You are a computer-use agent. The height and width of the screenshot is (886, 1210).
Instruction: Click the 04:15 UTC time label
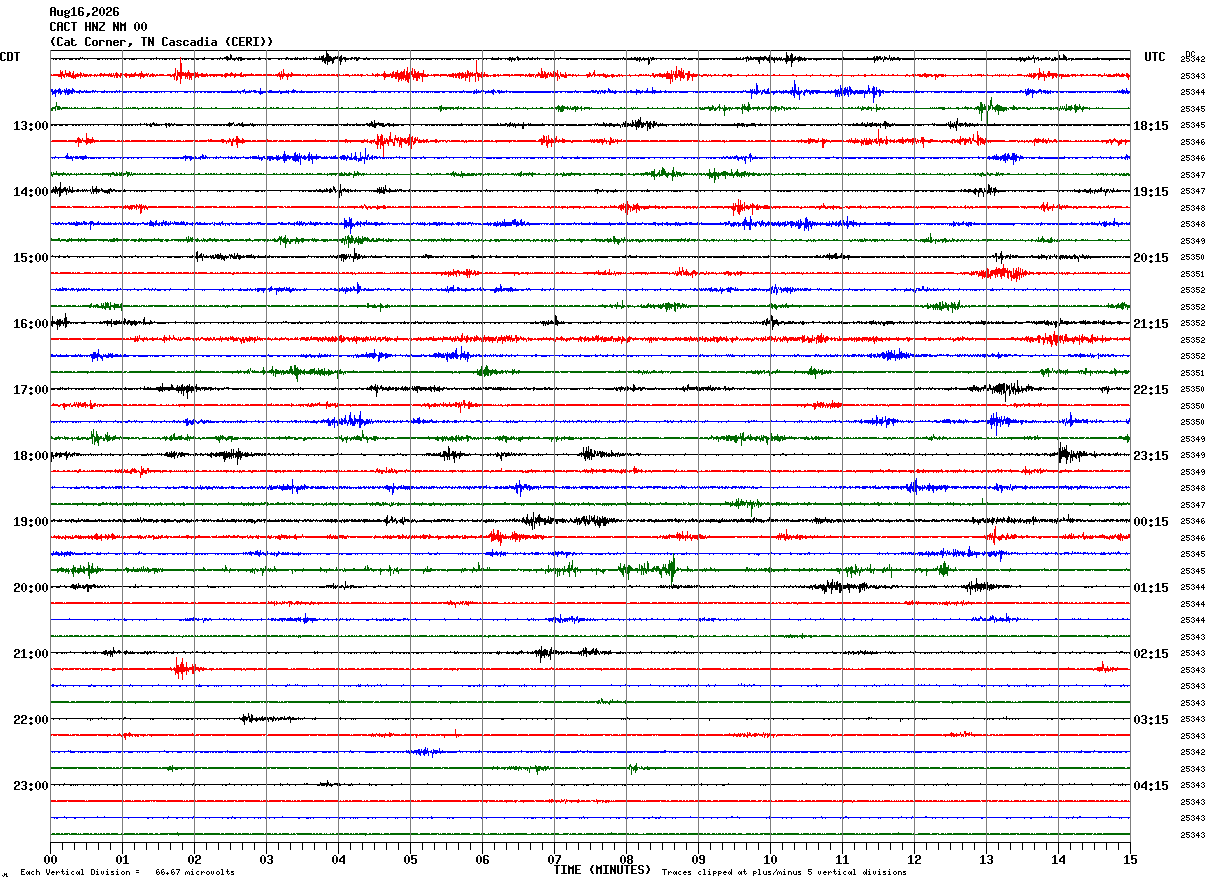click(x=1151, y=786)
